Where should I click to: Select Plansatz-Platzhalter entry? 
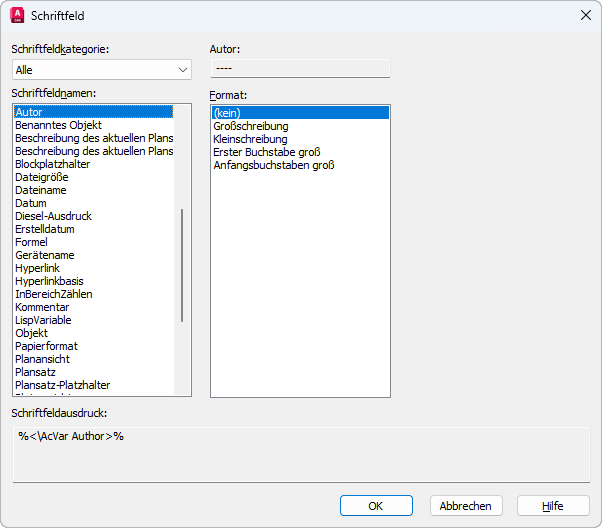click(62, 385)
